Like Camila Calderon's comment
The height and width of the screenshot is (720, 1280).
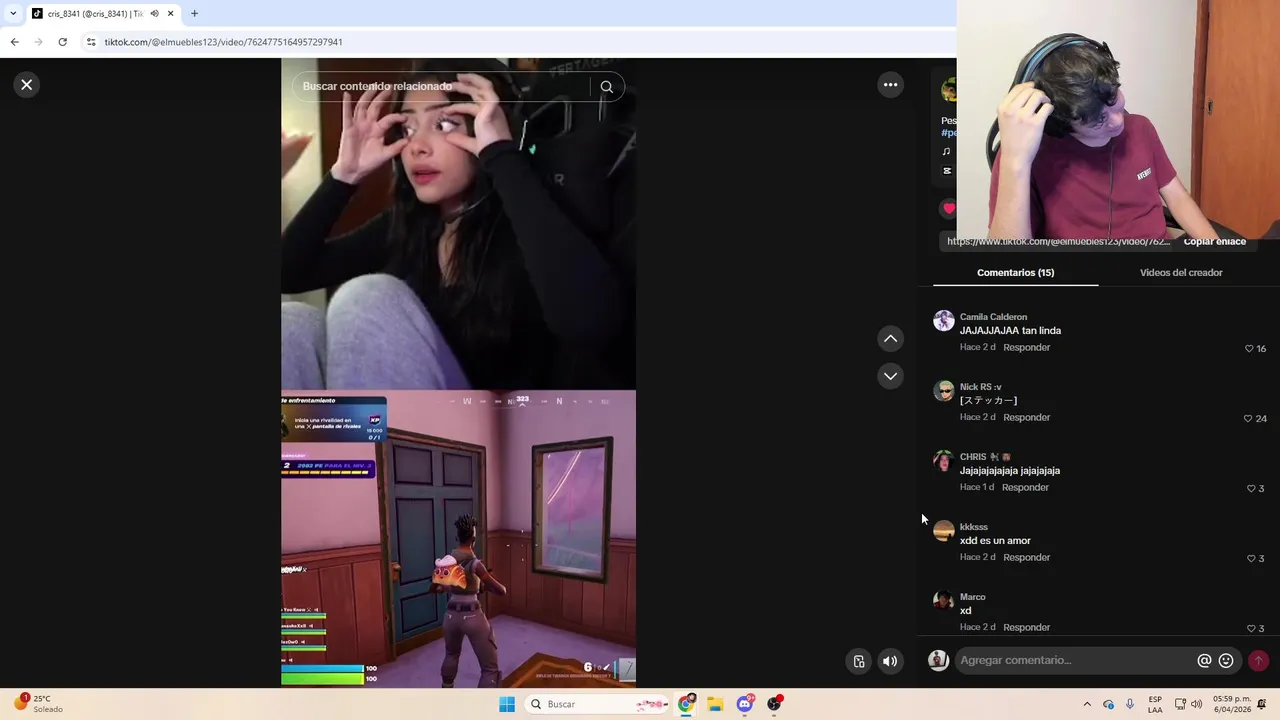coord(1249,349)
